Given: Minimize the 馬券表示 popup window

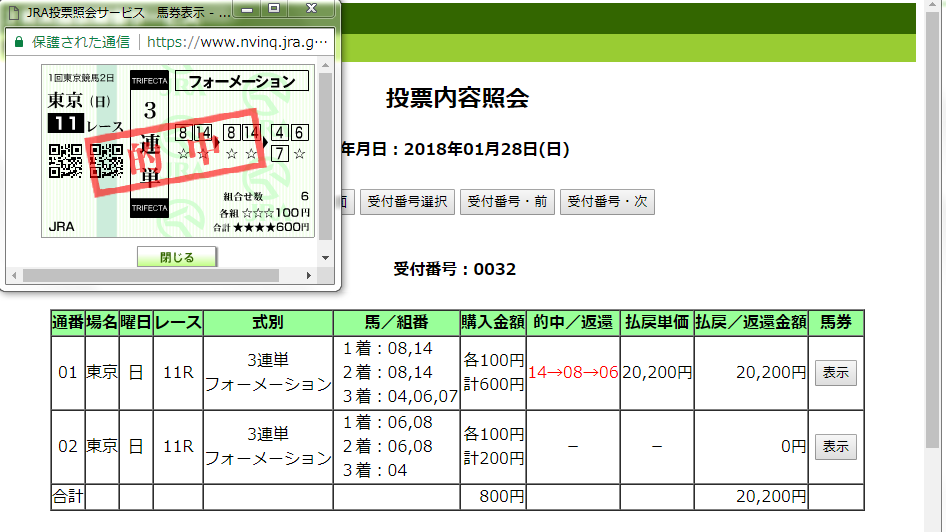Looking at the screenshot, I should point(247,10).
